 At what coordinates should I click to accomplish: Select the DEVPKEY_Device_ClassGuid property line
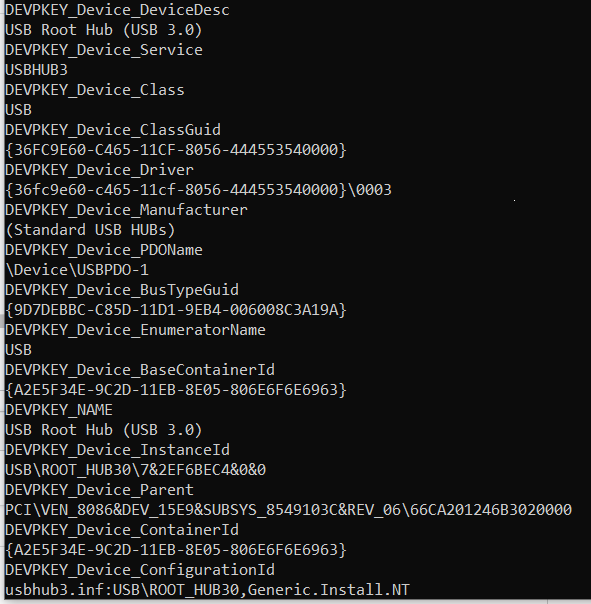click(x=113, y=130)
